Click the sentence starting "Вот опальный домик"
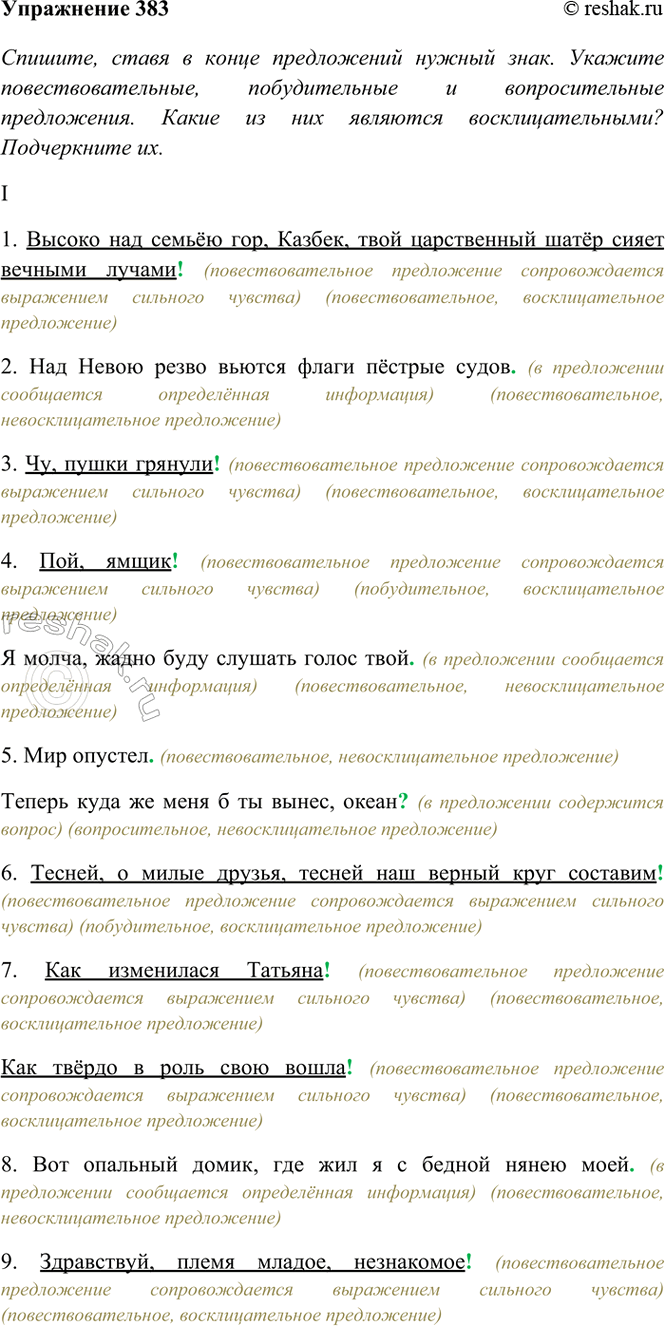The image size is (665, 1326). tap(330, 1164)
